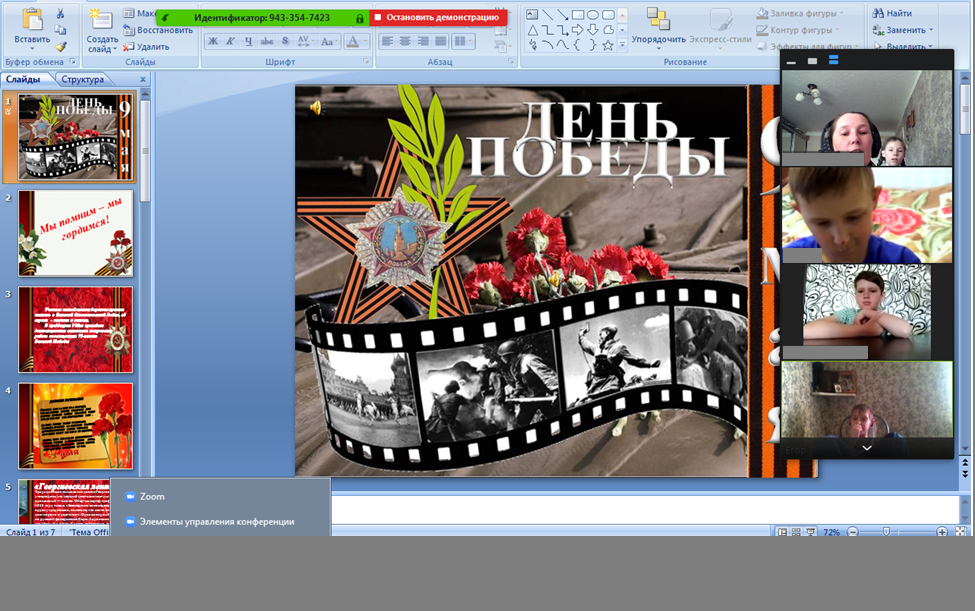Click zoom in plus button
The height and width of the screenshot is (611, 975).
942,532
